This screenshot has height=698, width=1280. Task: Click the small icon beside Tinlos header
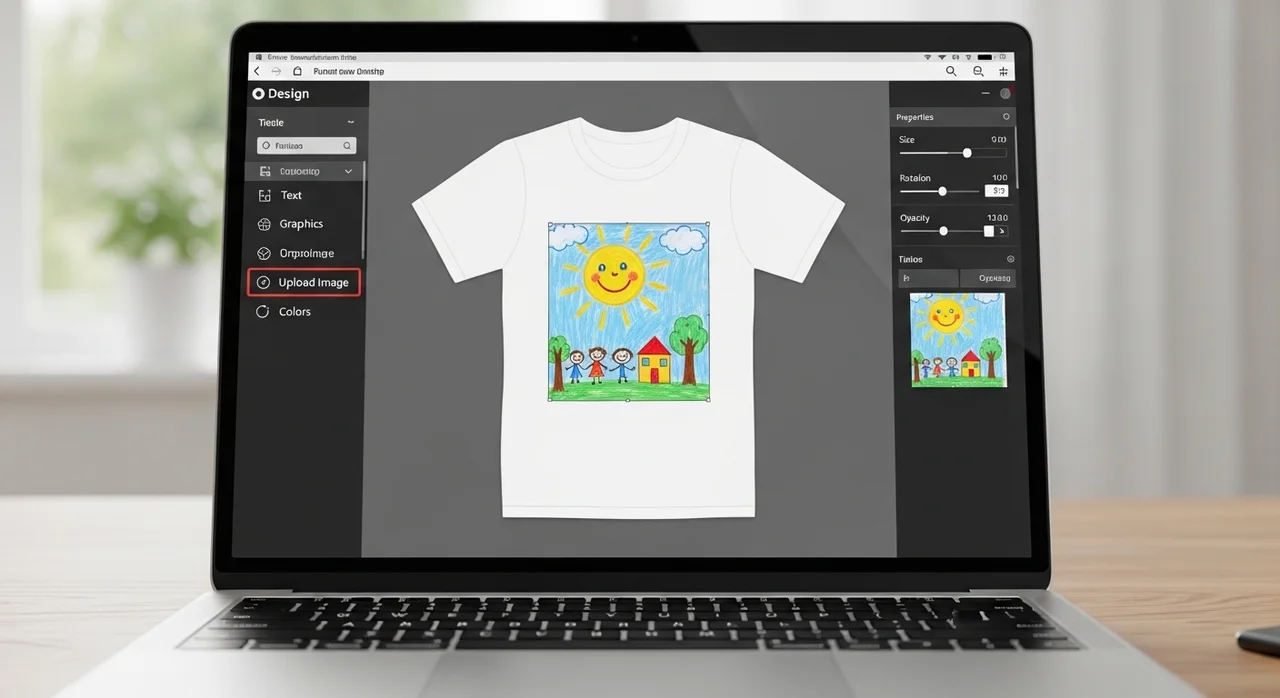click(x=1010, y=259)
